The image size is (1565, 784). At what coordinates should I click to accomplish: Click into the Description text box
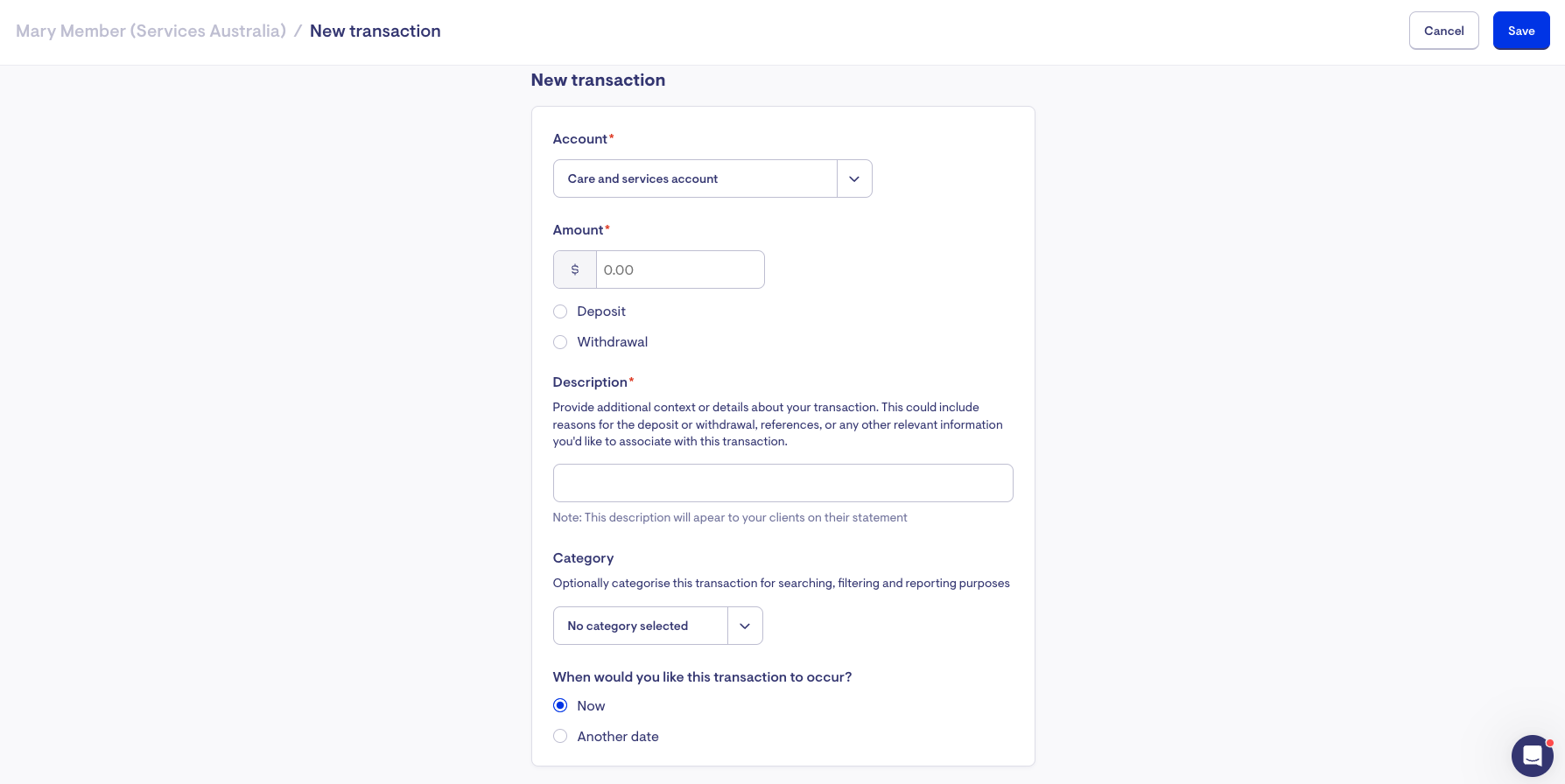[782, 483]
